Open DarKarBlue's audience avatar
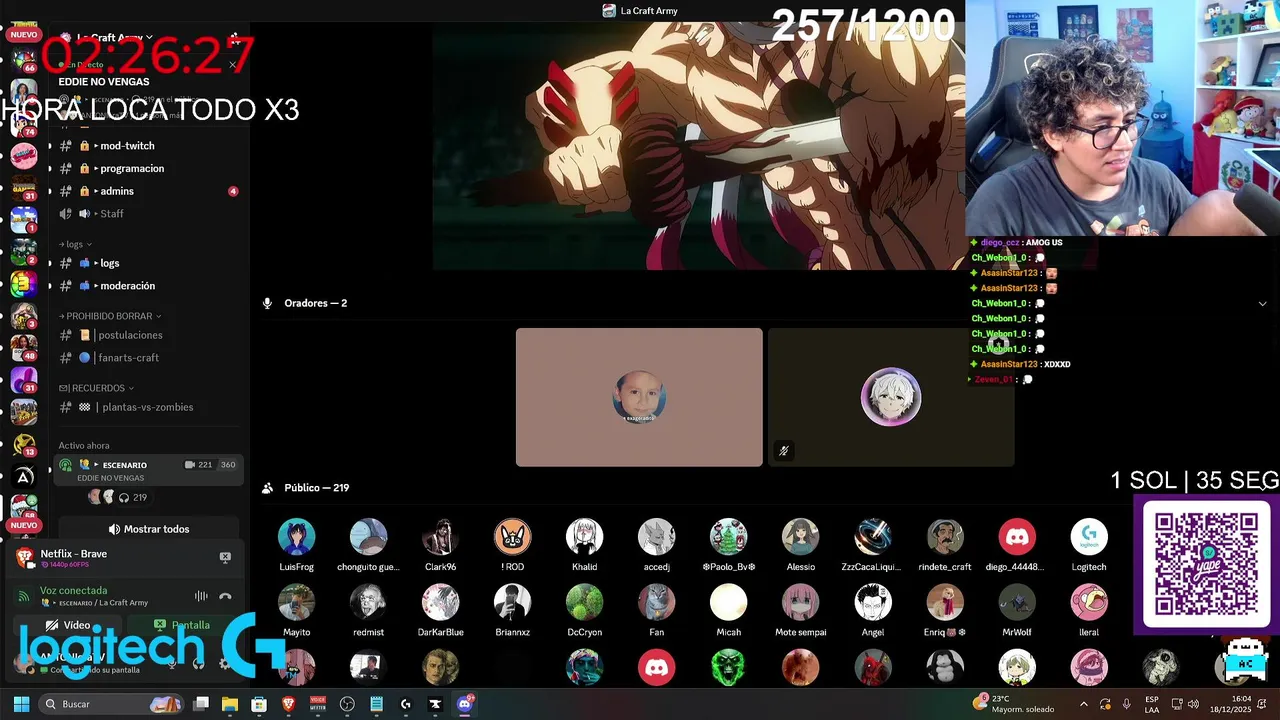Screen dimensions: 1280x720 440,603
